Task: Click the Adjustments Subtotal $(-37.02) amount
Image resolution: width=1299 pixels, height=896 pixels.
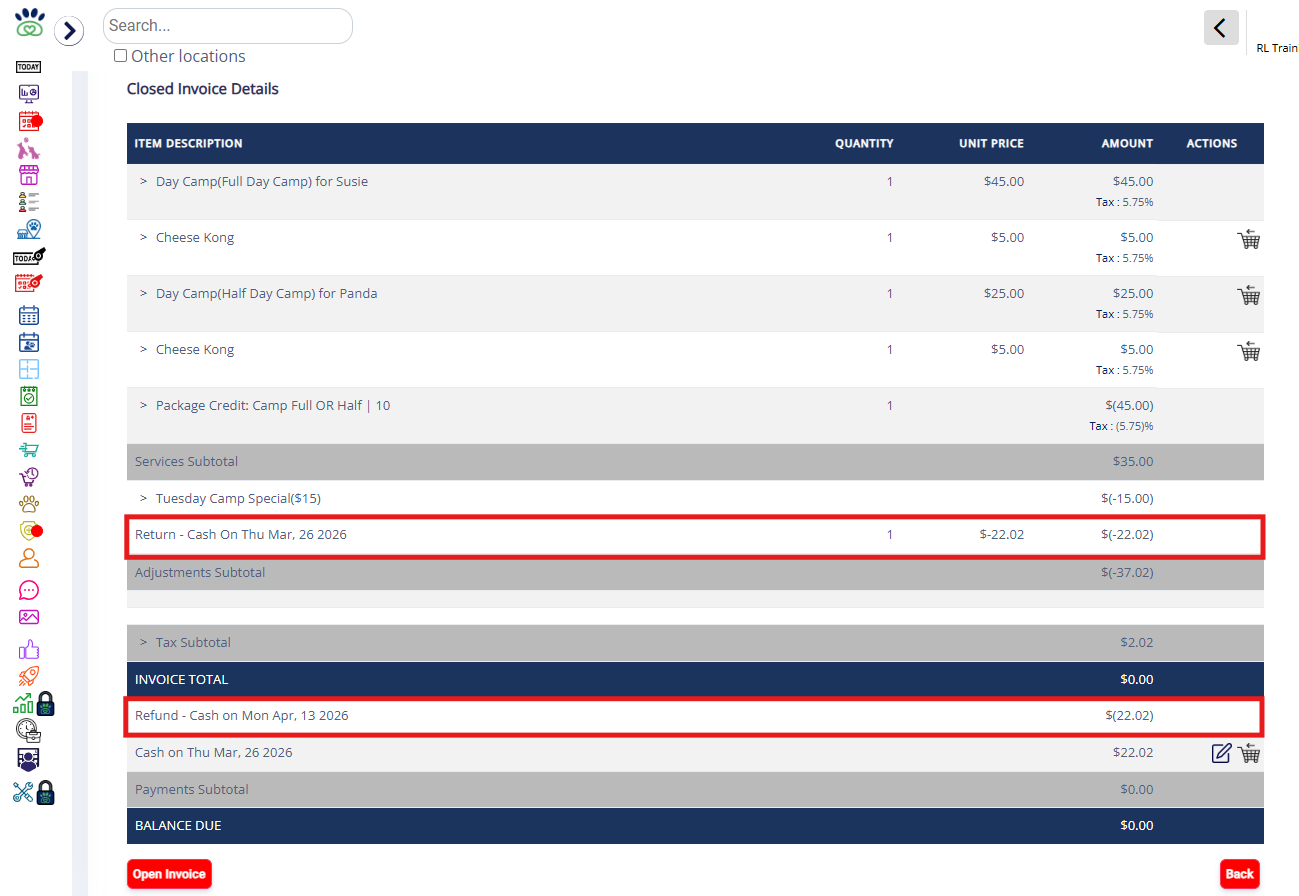Action: (x=1126, y=573)
